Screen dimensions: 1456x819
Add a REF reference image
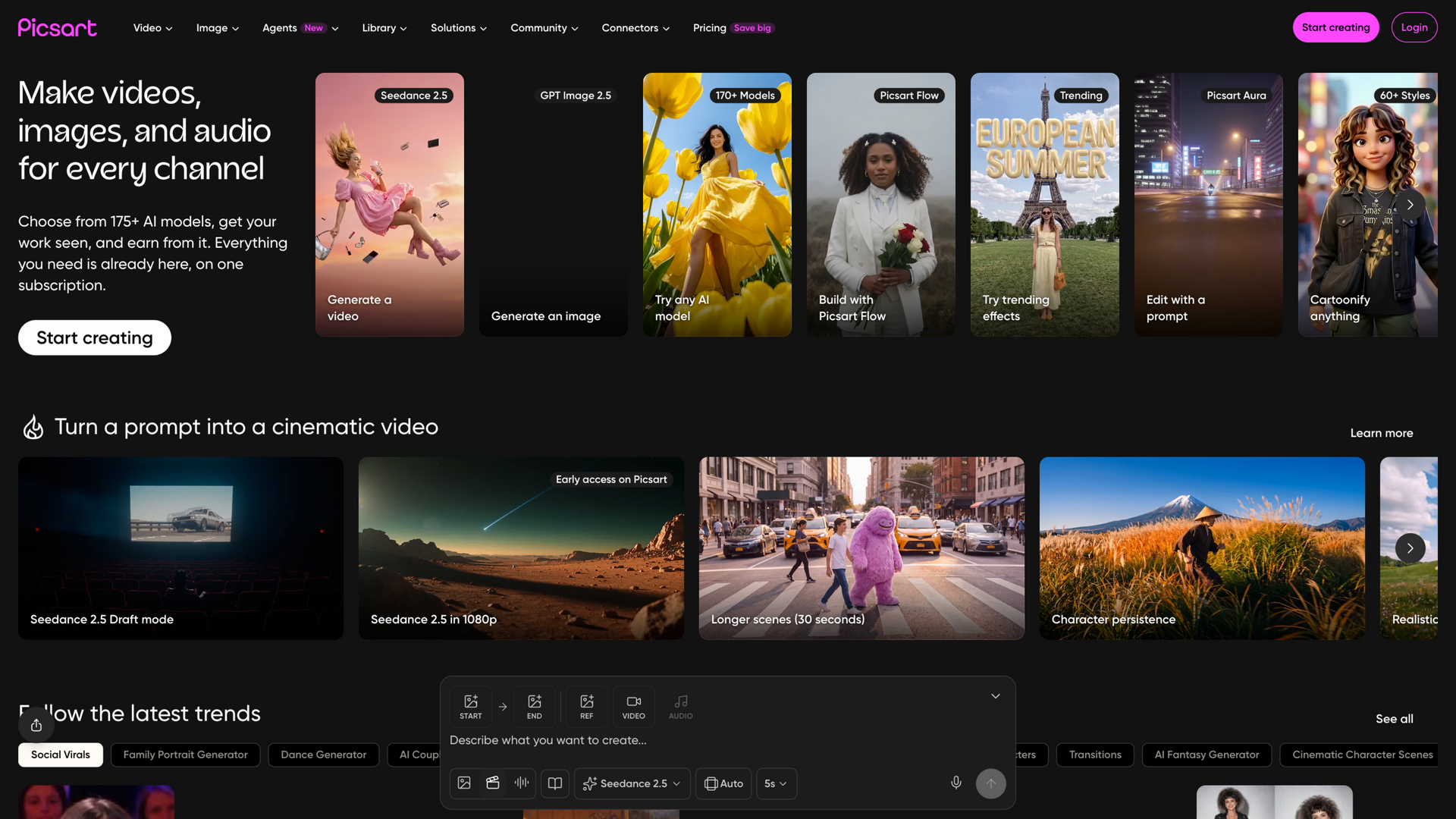pos(587,707)
